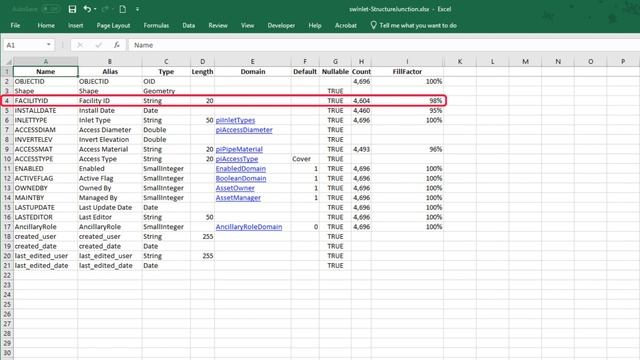
Task: Create a new blank workbook icon
Action: 122,9
